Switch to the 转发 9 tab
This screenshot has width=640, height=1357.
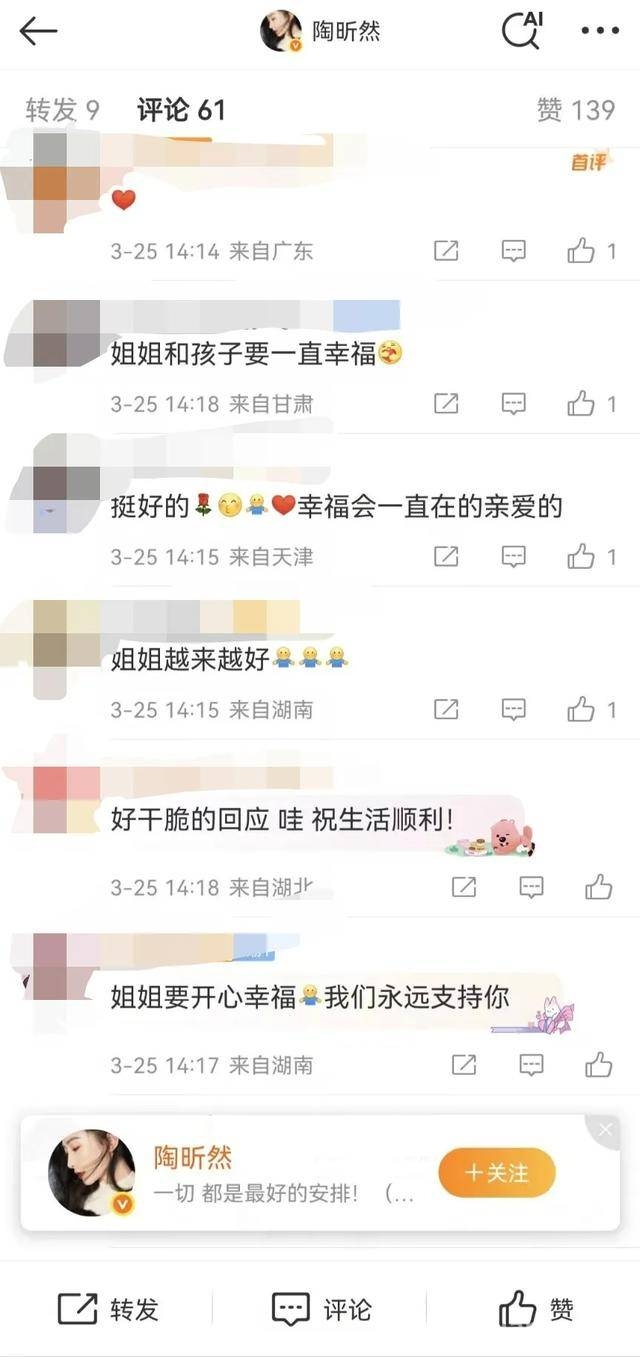pyautogui.click(x=62, y=110)
